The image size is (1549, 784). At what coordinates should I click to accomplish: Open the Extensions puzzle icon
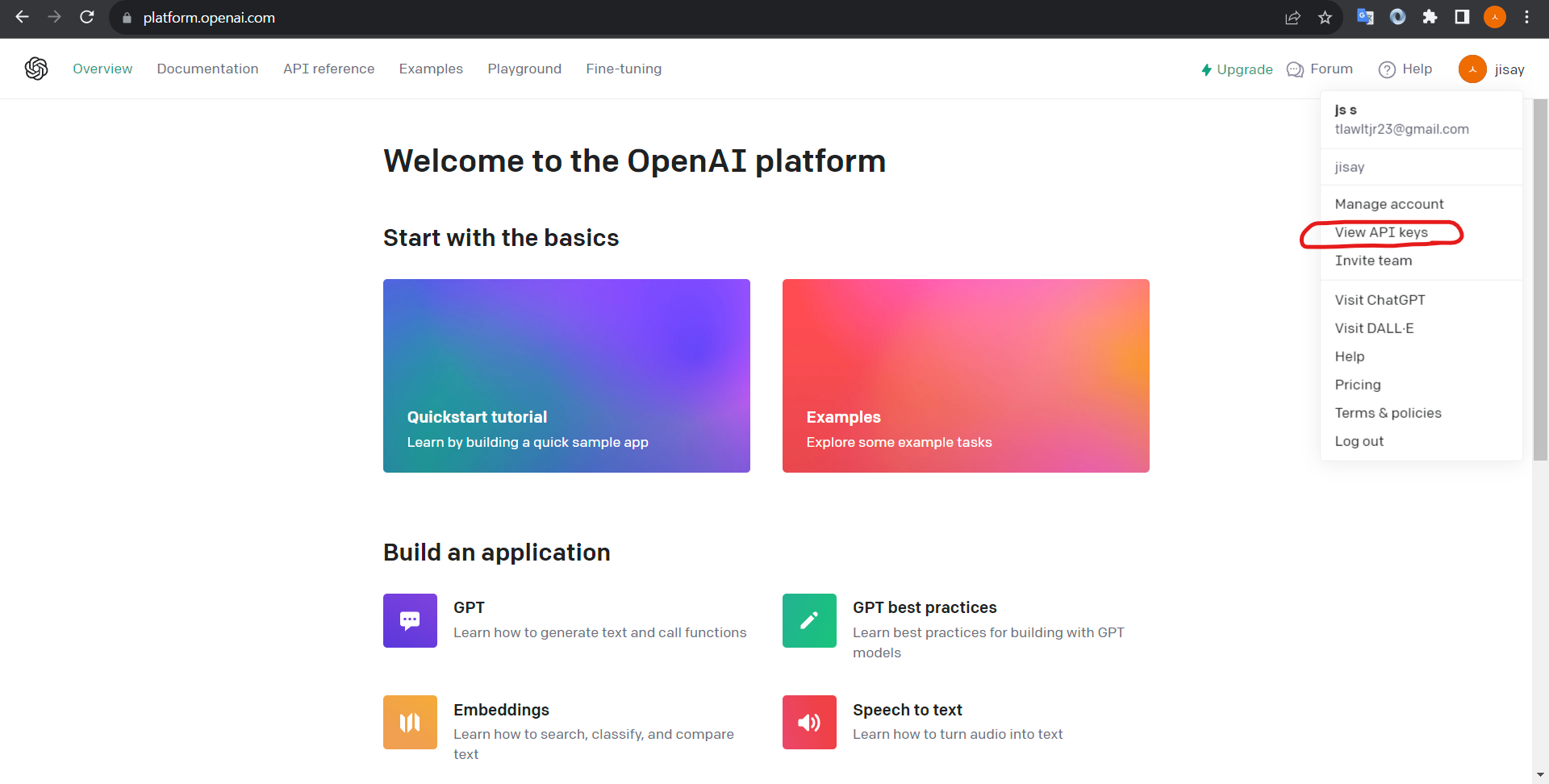[x=1430, y=17]
